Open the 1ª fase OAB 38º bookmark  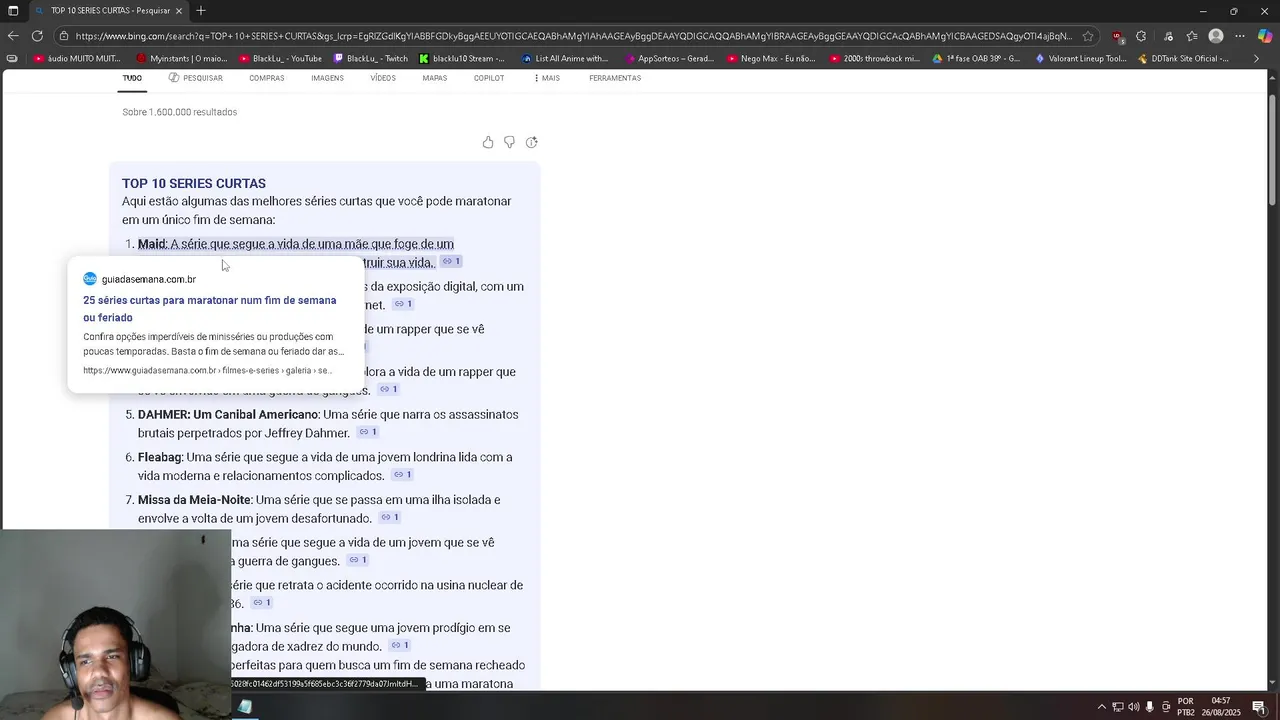click(976, 59)
